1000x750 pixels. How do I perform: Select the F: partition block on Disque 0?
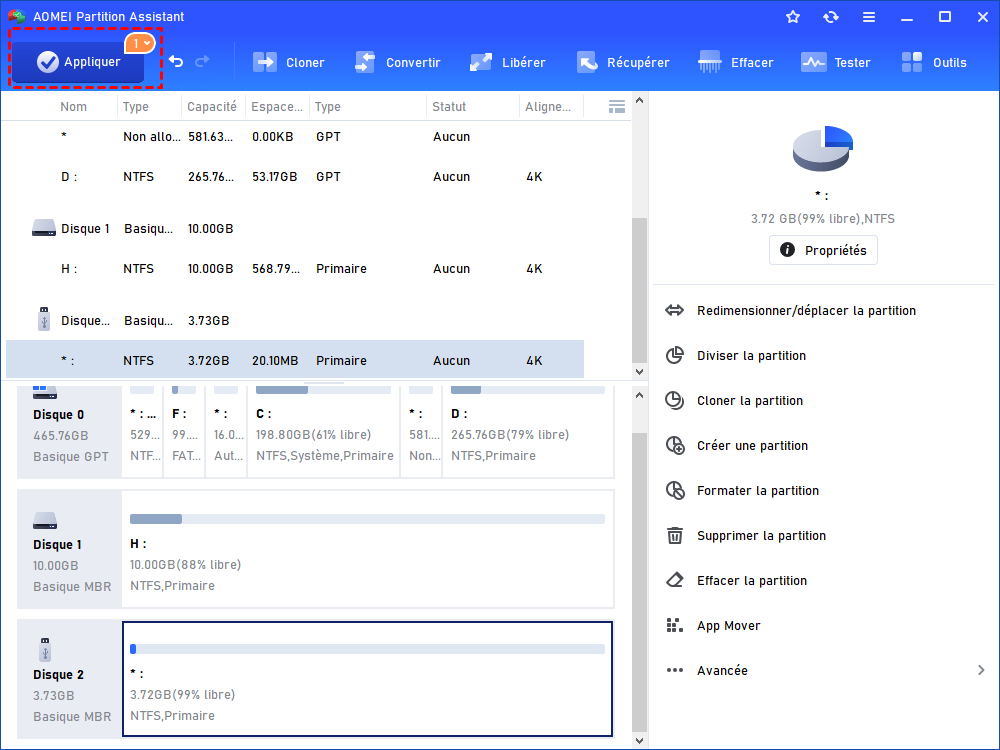tap(184, 430)
